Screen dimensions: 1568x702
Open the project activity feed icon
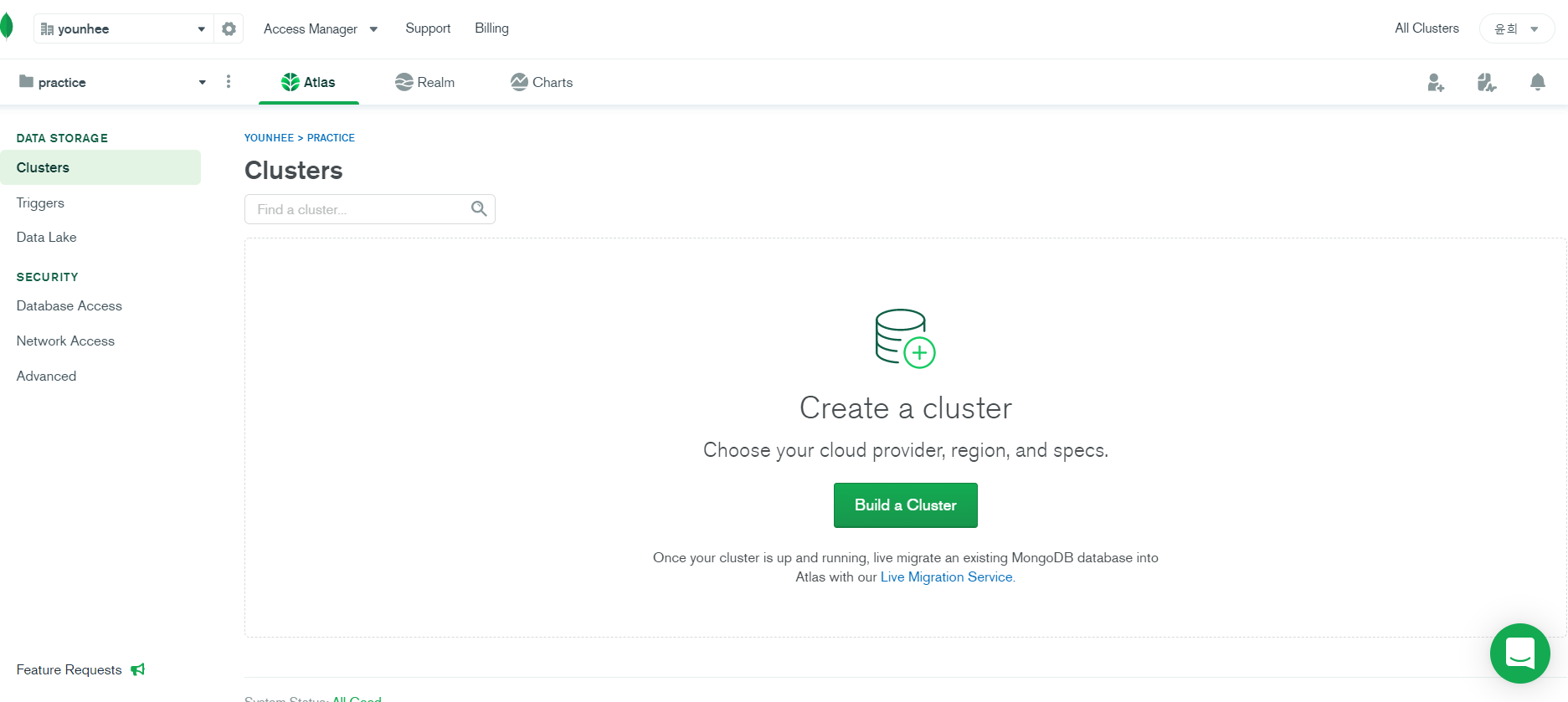(1487, 82)
